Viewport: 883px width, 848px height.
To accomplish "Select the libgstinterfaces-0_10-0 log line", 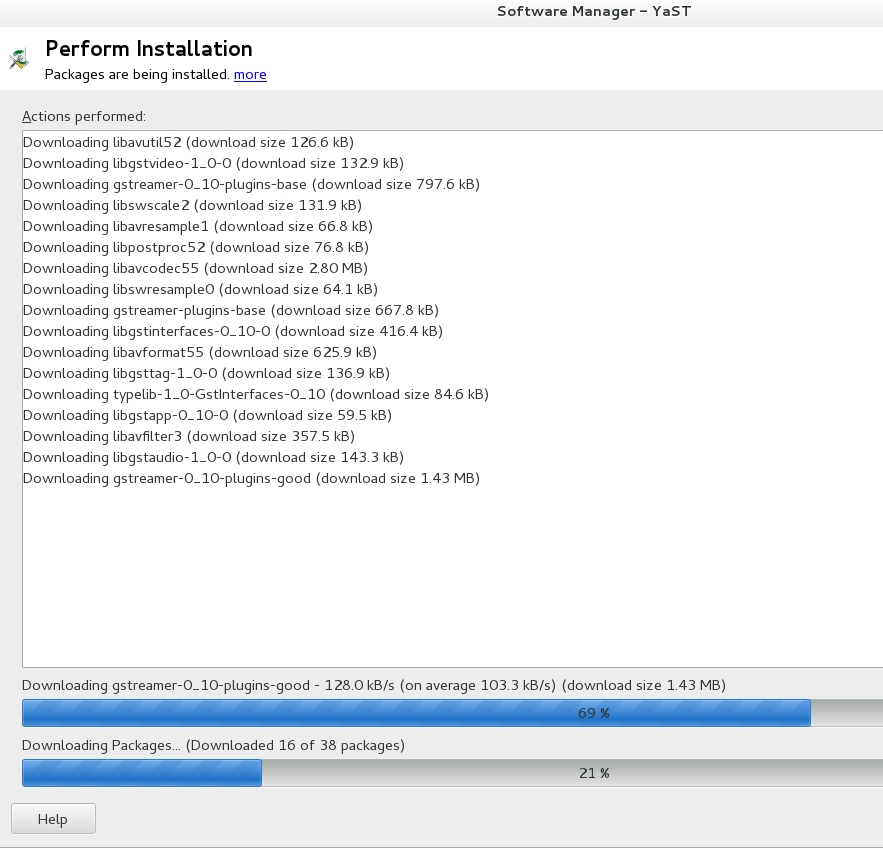I will (x=233, y=331).
